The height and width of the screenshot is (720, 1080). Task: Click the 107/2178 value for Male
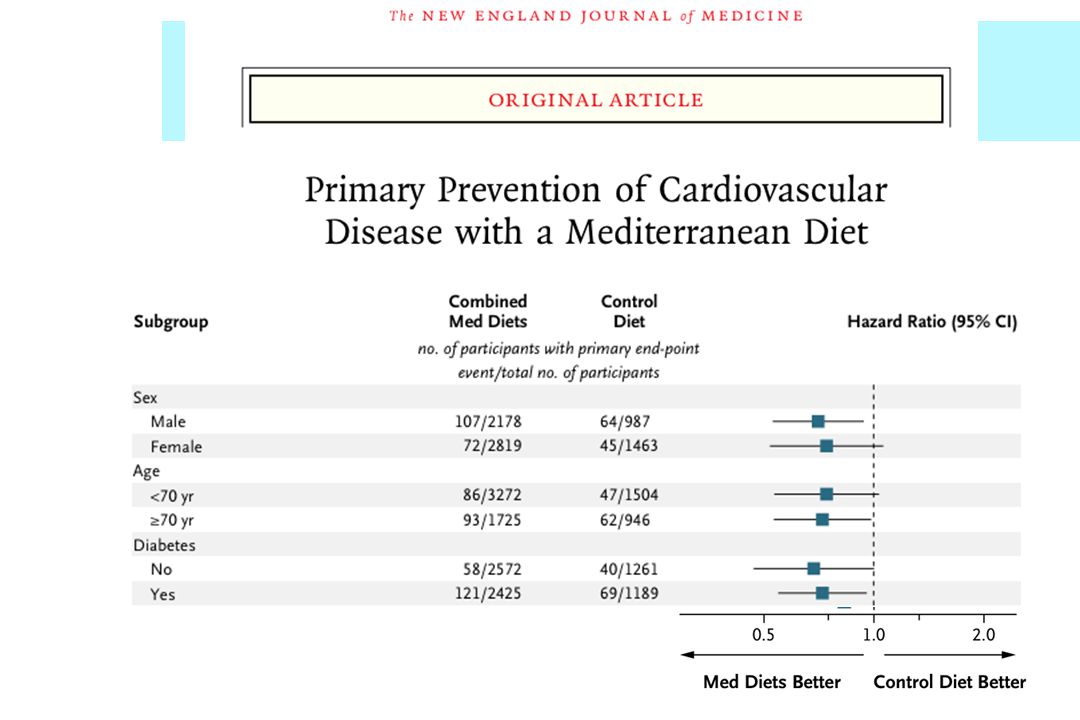pos(488,422)
